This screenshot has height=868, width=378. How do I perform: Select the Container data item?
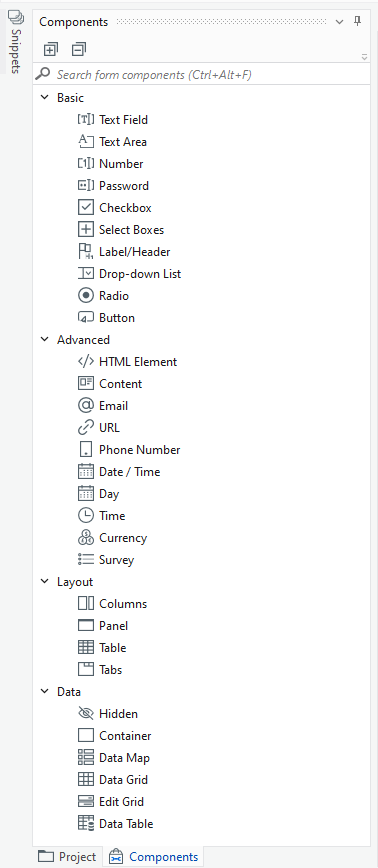pyautogui.click(x=114, y=736)
